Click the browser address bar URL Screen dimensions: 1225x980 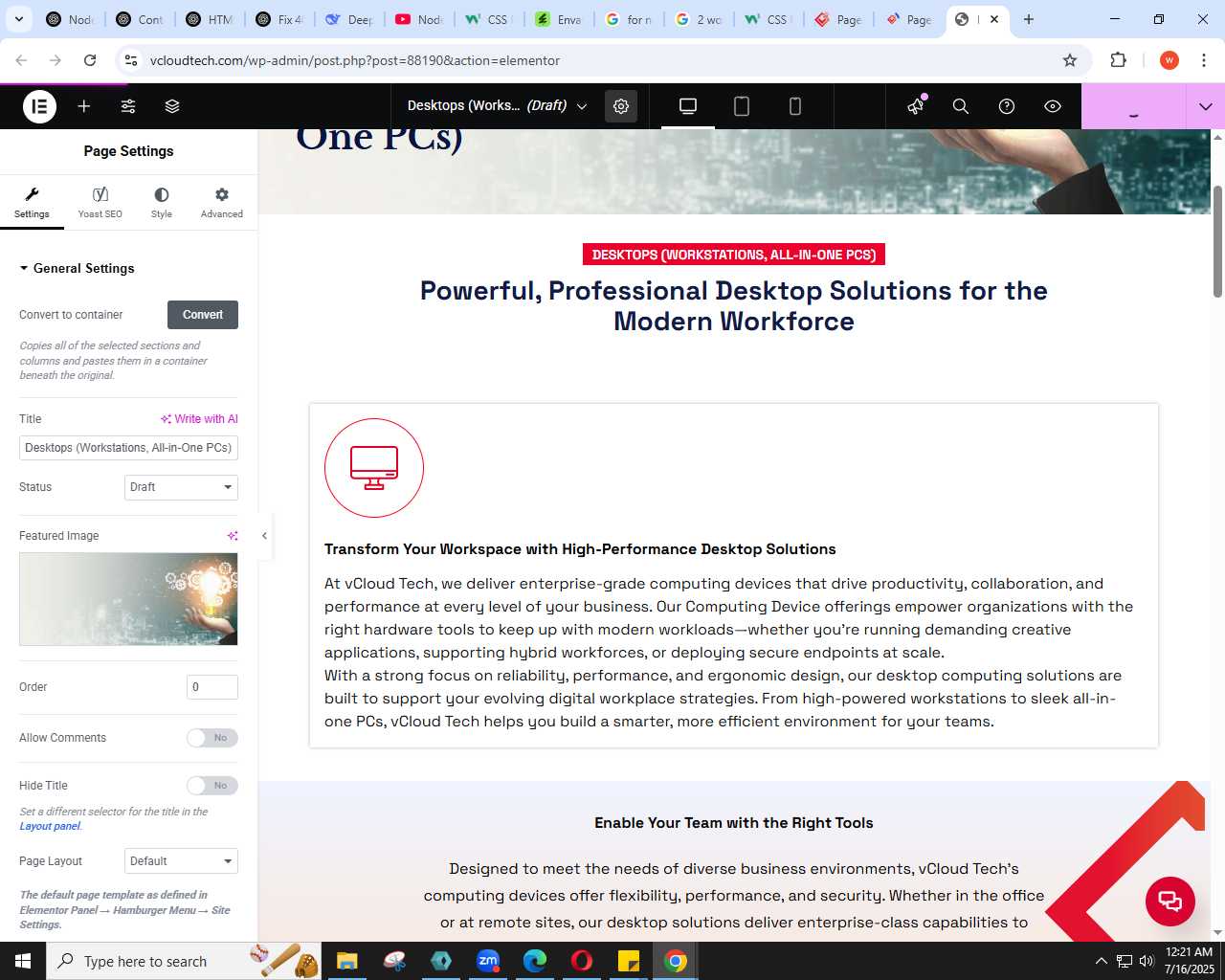[x=355, y=60]
